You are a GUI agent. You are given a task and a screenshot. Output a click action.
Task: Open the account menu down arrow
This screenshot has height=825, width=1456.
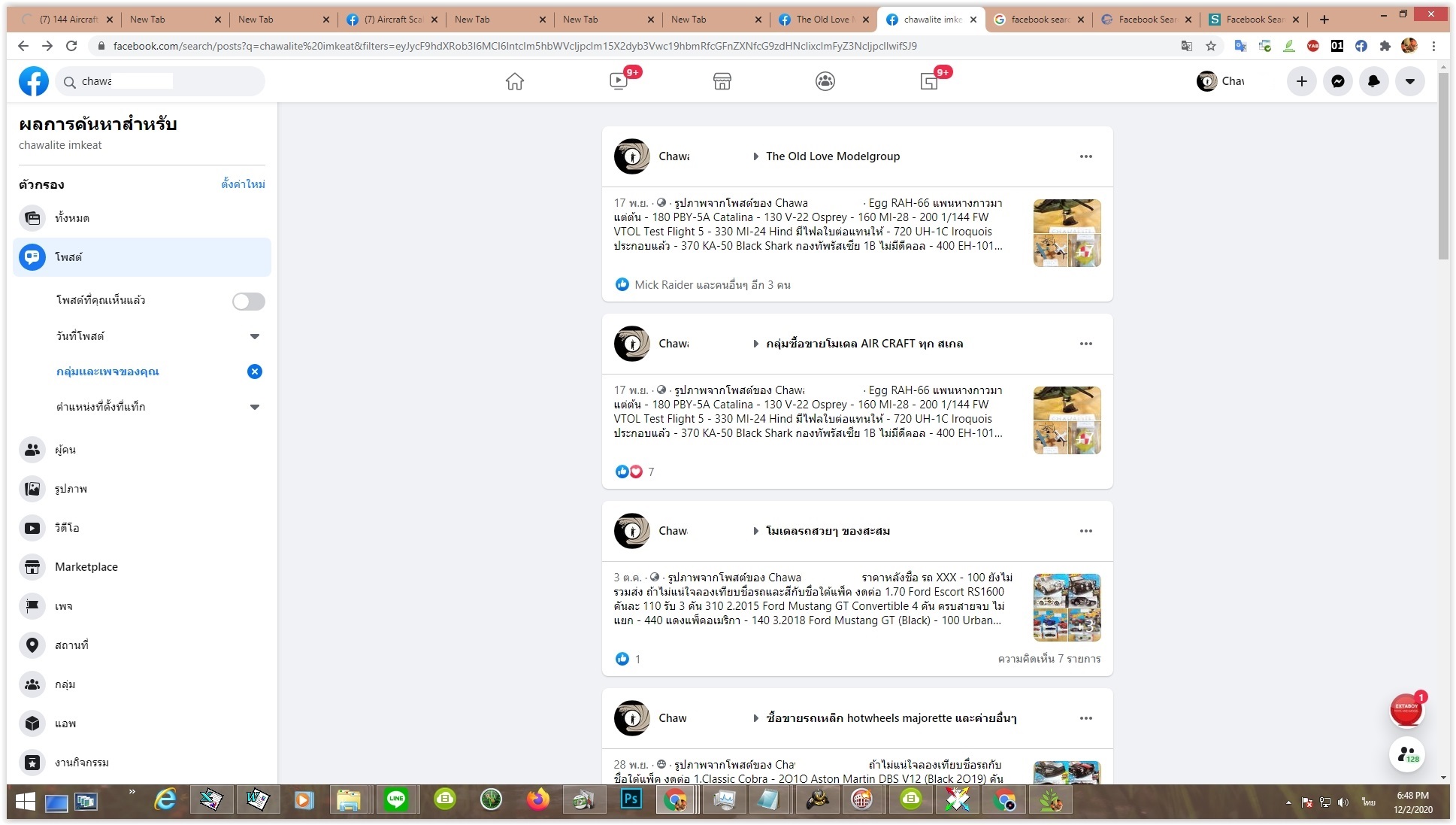point(1409,81)
